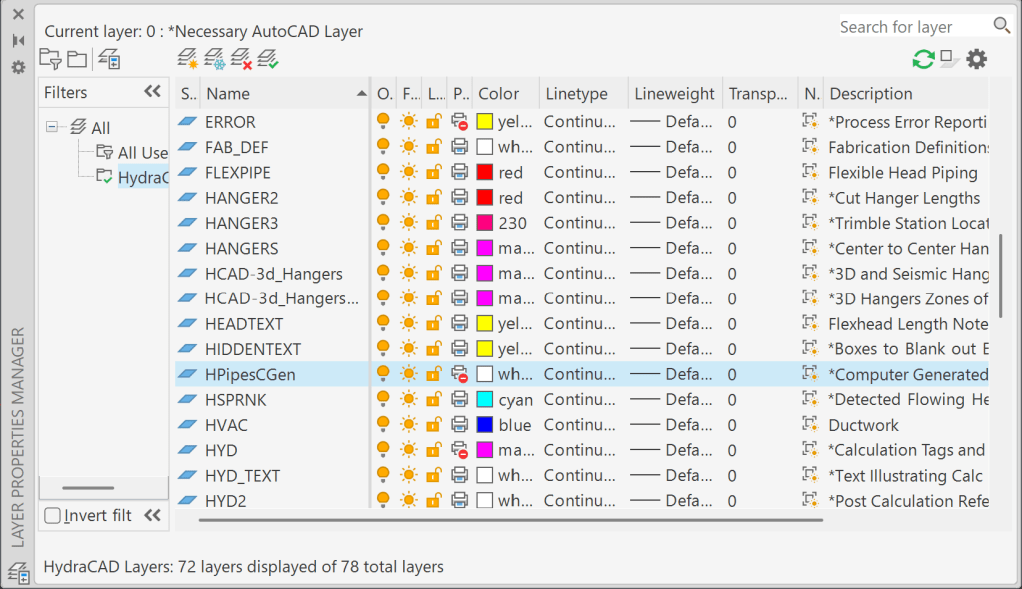1022x589 pixels.
Task: Lock the HEADTEXT layer padlock
Action: (x=433, y=323)
